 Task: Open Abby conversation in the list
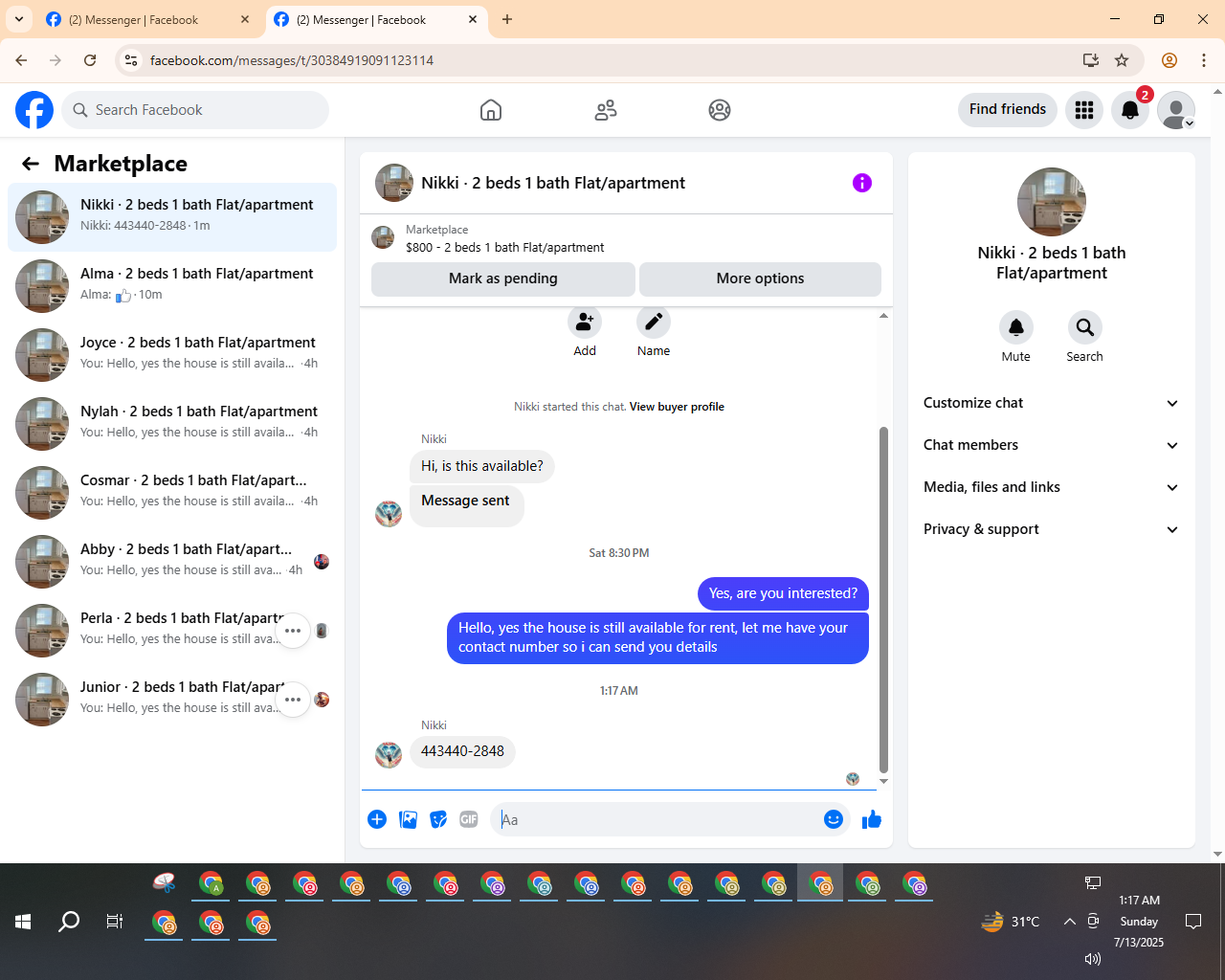tap(172, 562)
